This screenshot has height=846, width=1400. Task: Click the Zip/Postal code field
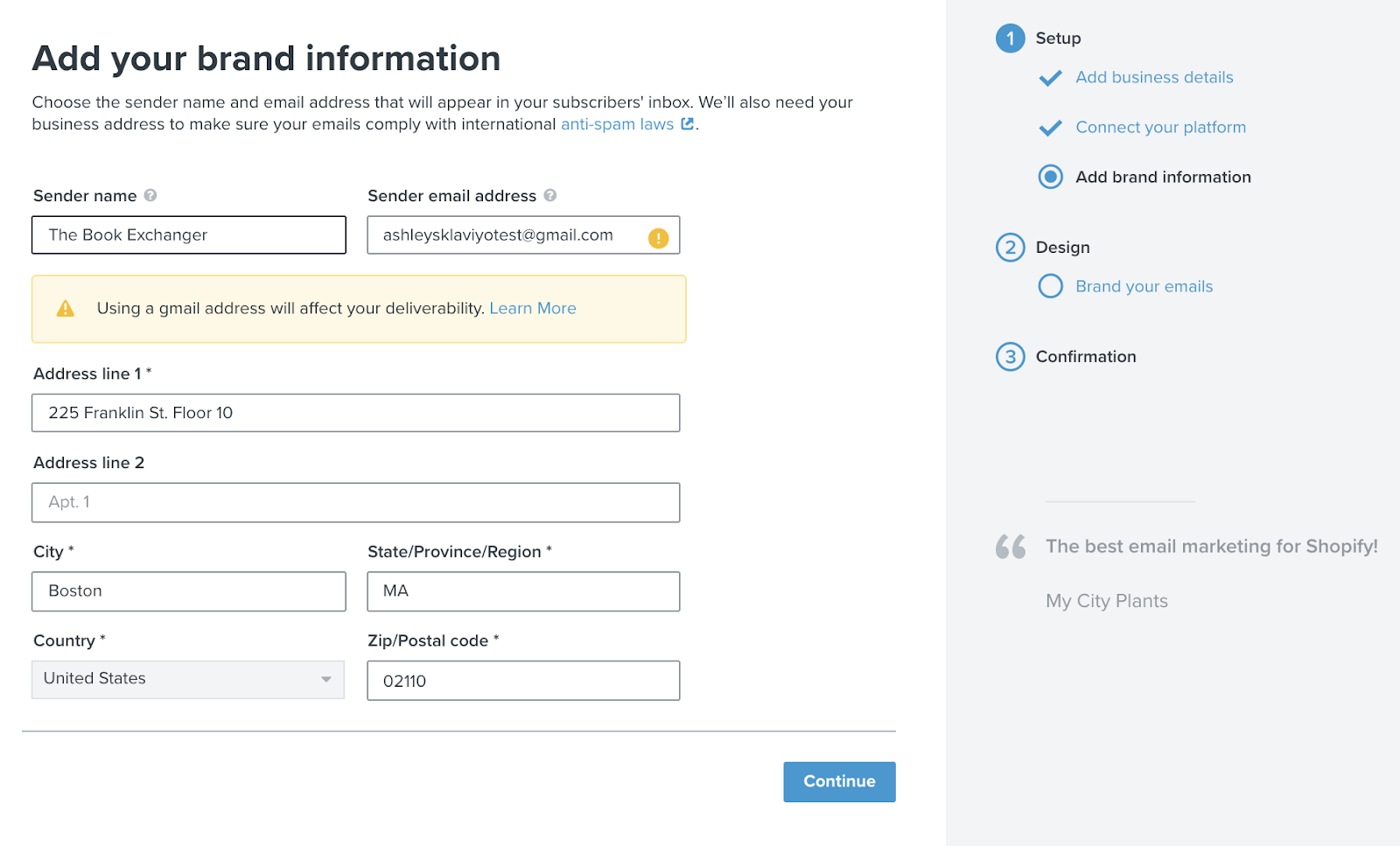(523, 681)
